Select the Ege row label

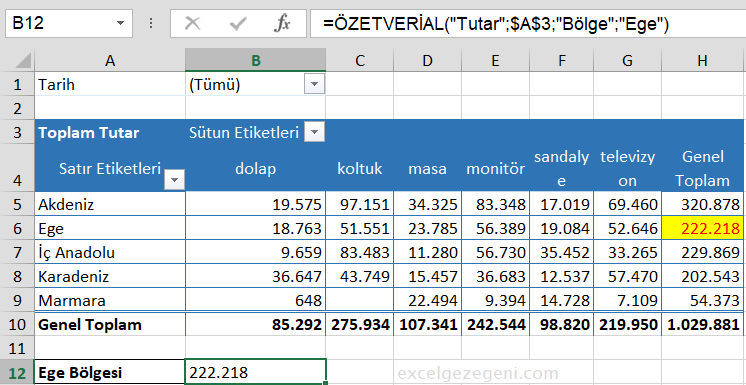110,228
